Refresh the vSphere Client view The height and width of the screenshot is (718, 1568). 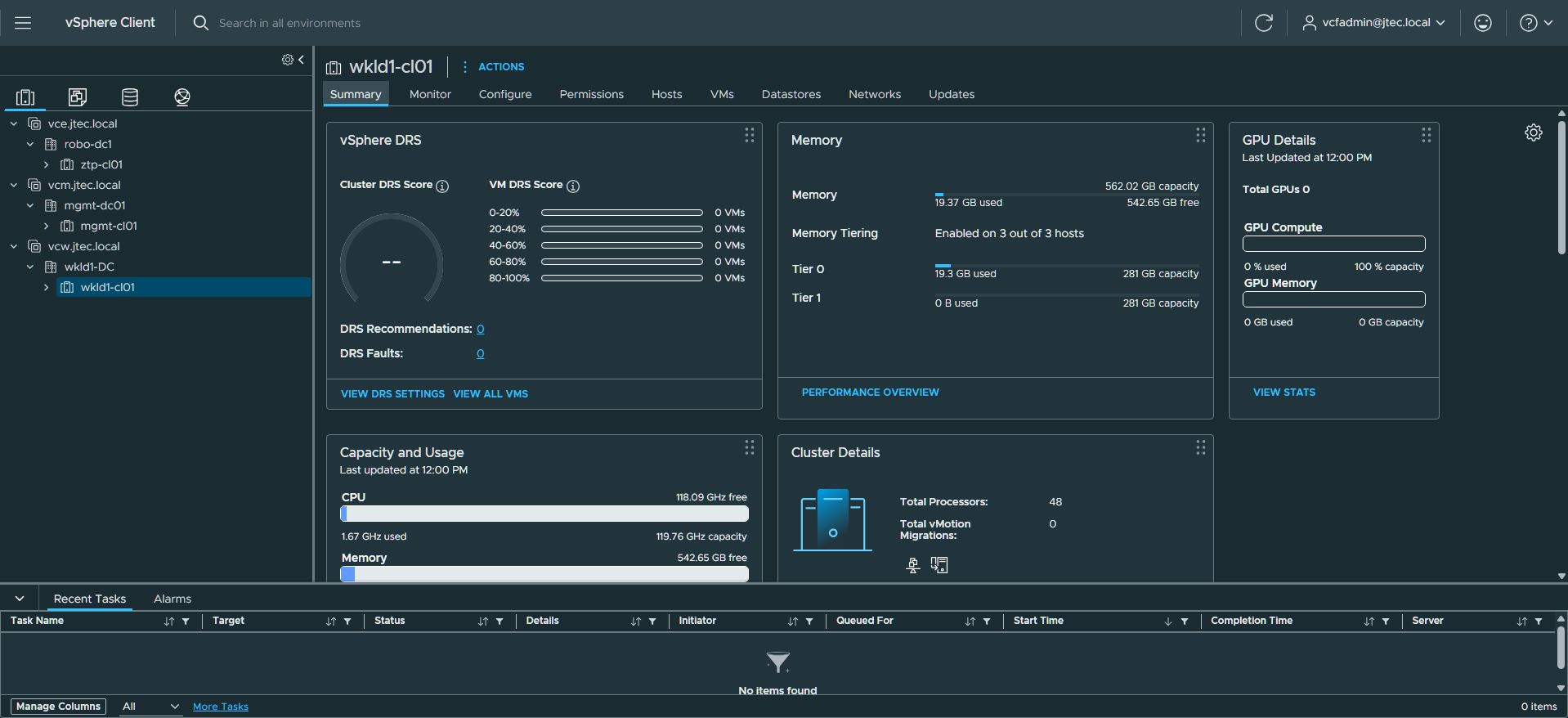click(x=1263, y=23)
